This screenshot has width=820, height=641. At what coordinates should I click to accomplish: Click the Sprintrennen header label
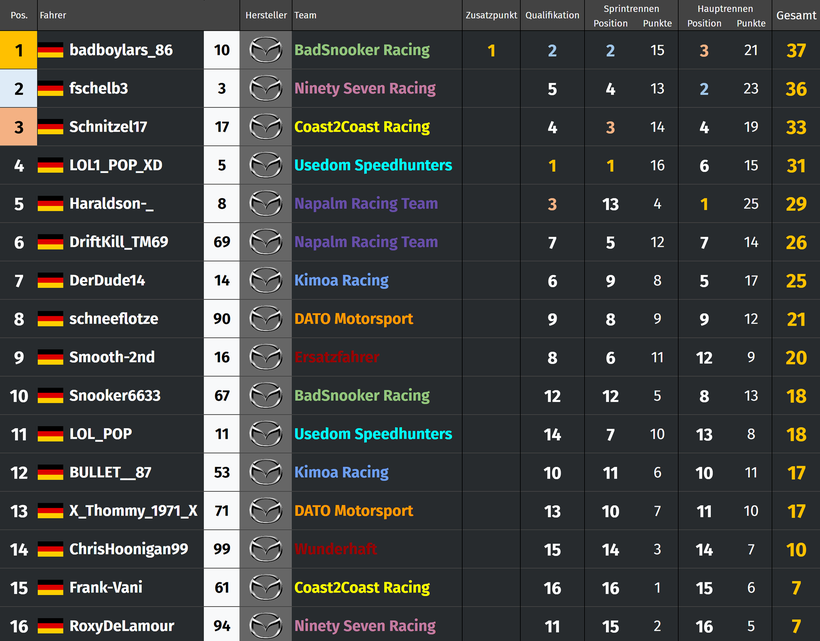click(631, 9)
